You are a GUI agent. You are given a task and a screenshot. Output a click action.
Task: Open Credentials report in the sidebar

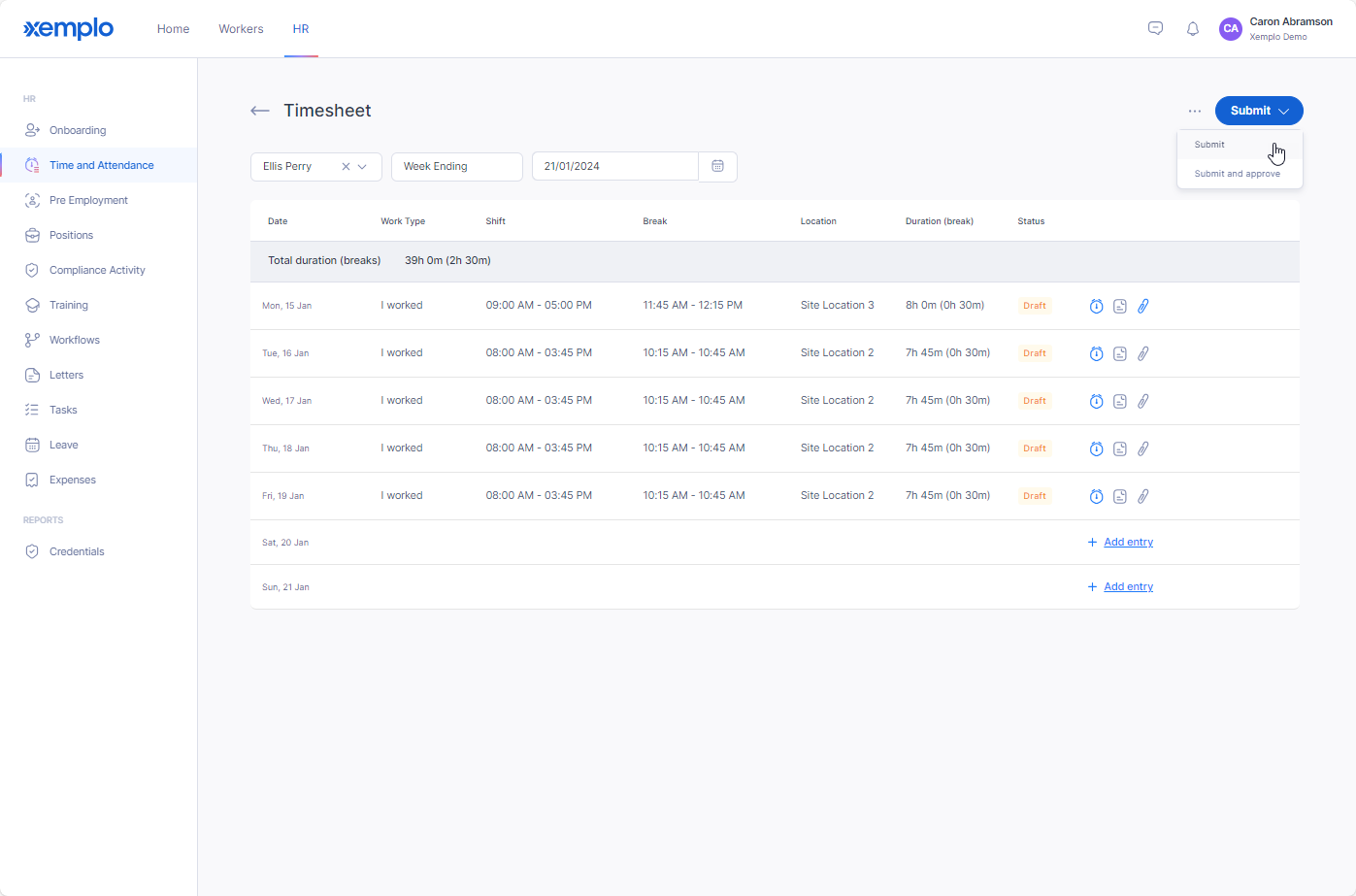point(77,551)
